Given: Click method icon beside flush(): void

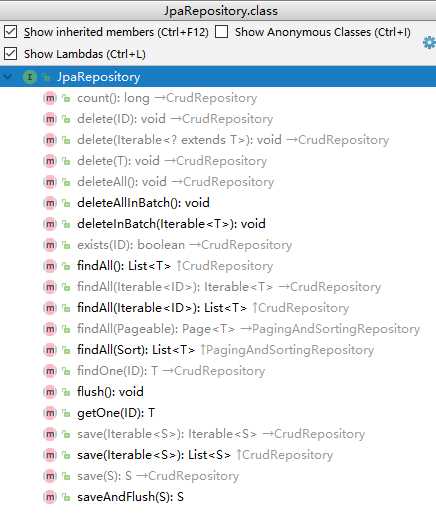Looking at the screenshot, I should 50,392.
